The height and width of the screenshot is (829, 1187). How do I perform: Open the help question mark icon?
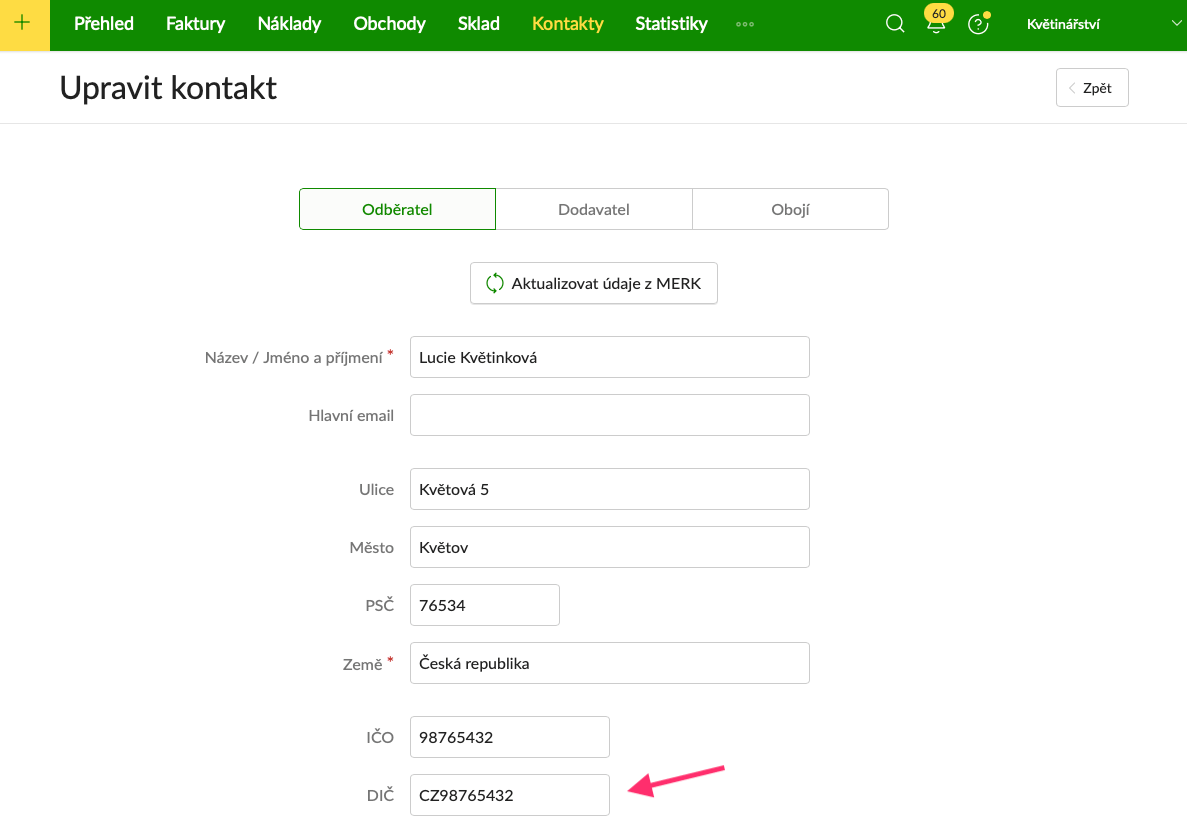pyautogui.click(x=978, y=24)
